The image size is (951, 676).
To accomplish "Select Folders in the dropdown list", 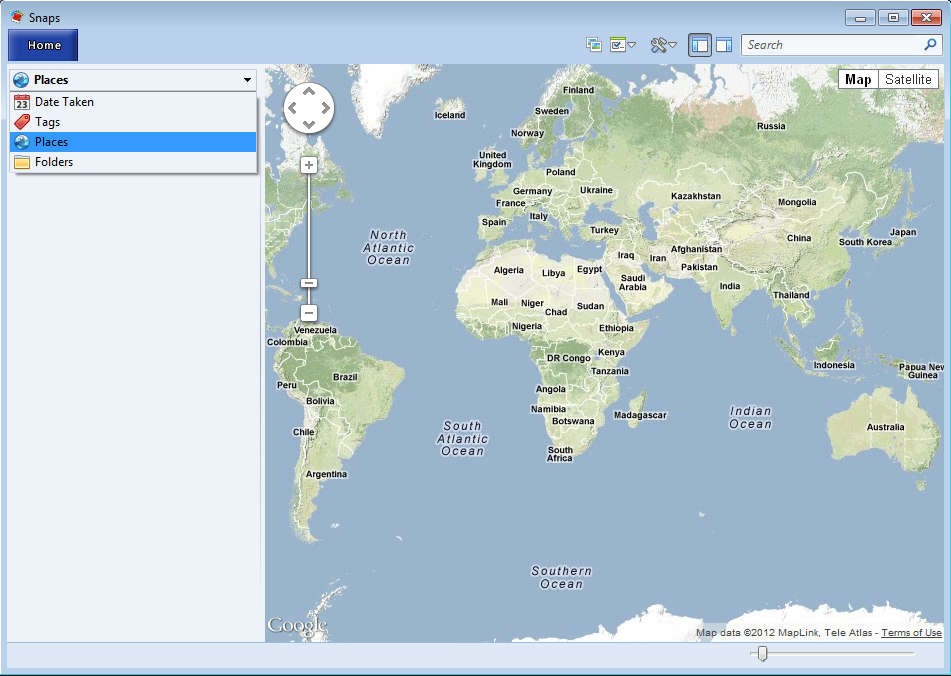I will pos(54,162).
